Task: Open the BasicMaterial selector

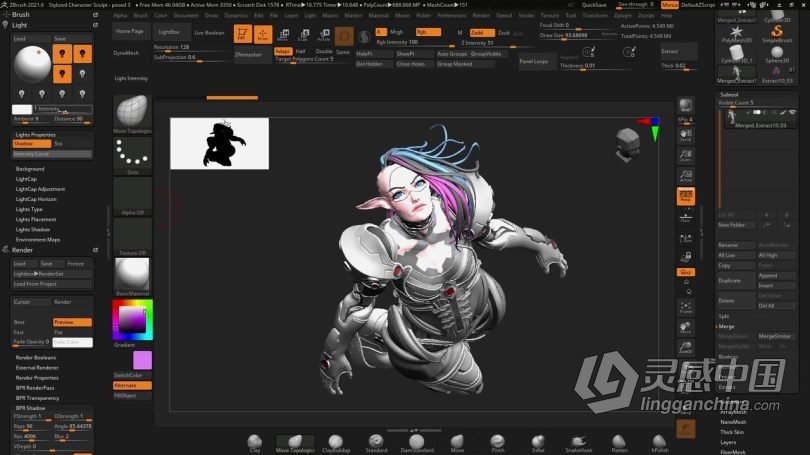Action: (x=132, y=277)
